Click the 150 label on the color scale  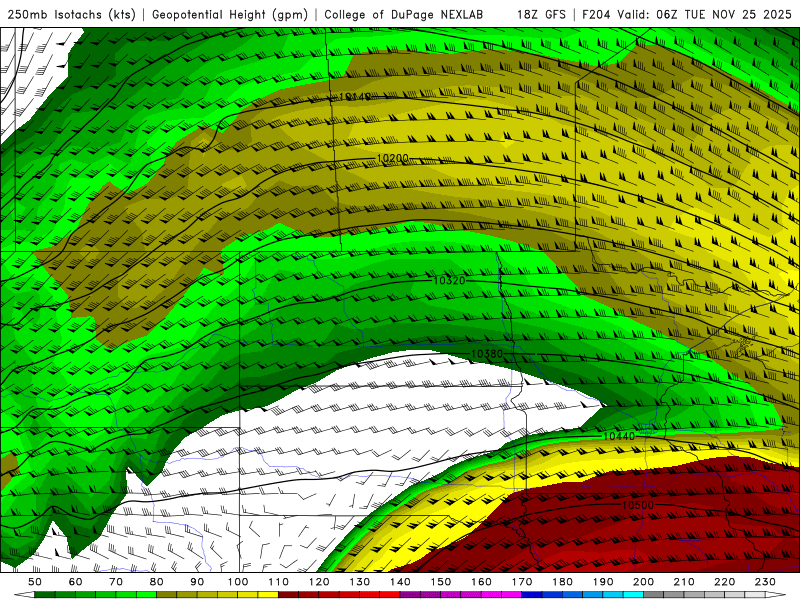[x=441, y=582]
